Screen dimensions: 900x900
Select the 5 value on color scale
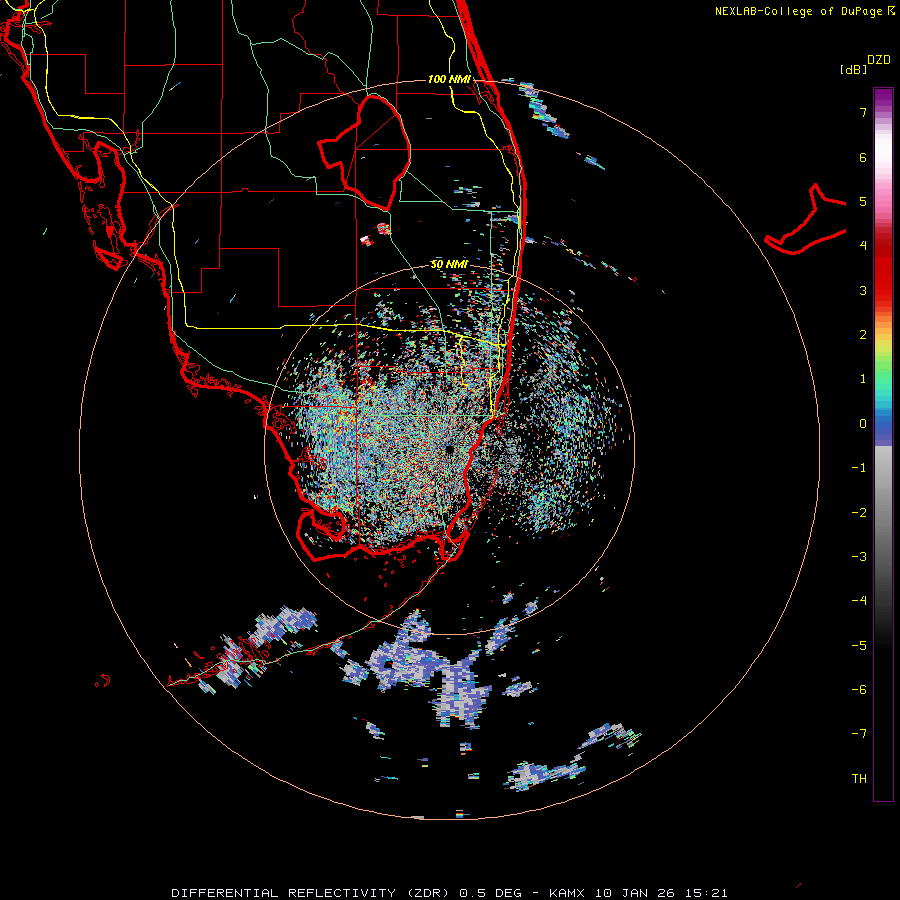pos(863,201)
